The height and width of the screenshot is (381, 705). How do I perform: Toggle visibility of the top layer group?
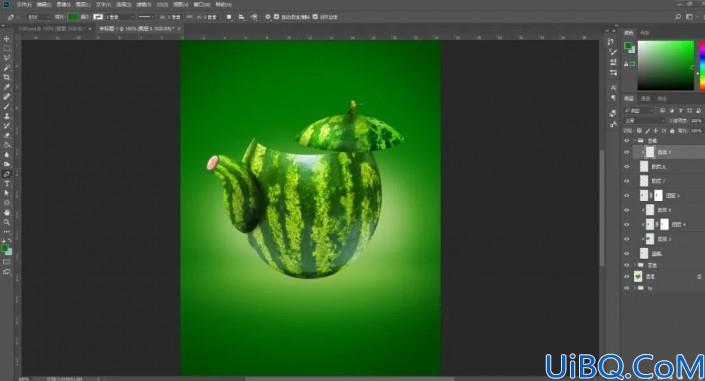627,141
